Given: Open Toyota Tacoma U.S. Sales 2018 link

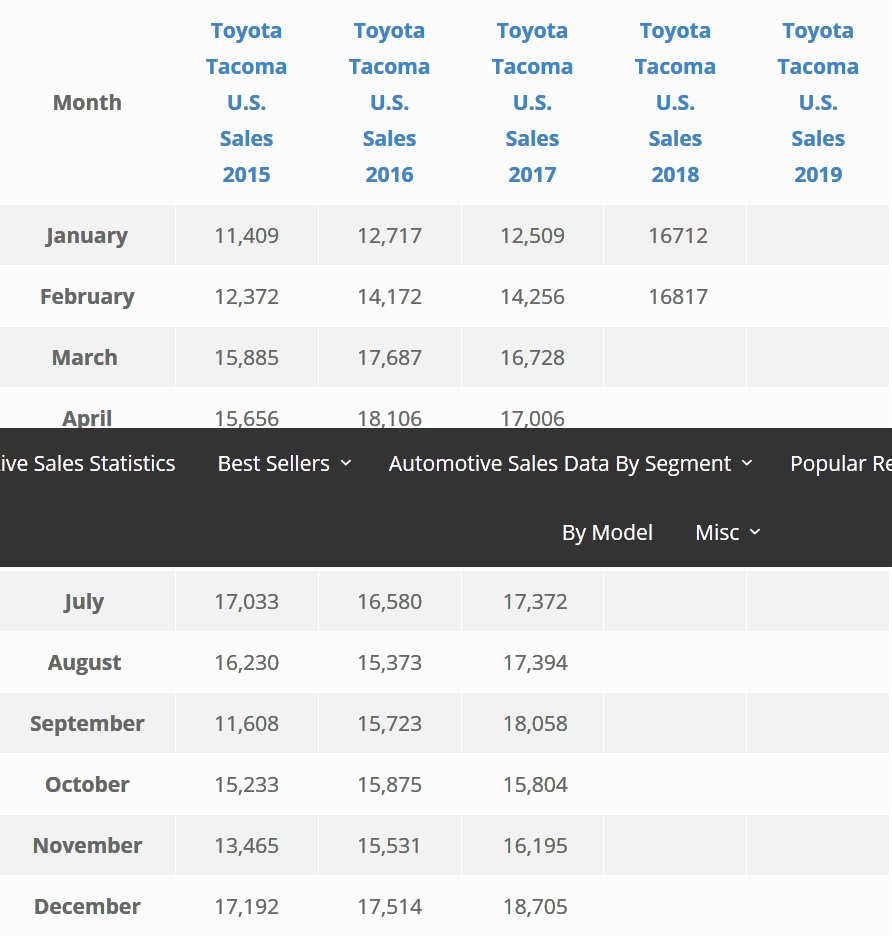Looking at the screenshot, I should pos(675,102).
